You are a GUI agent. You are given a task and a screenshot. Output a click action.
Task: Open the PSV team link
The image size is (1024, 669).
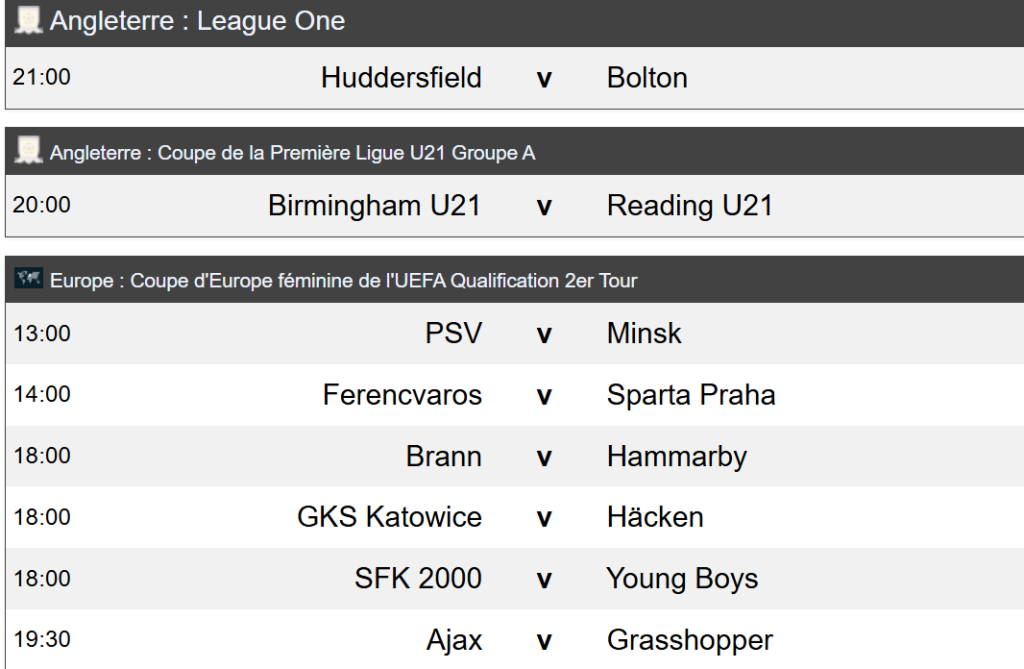pyautogui.click(x=453, y=333)
